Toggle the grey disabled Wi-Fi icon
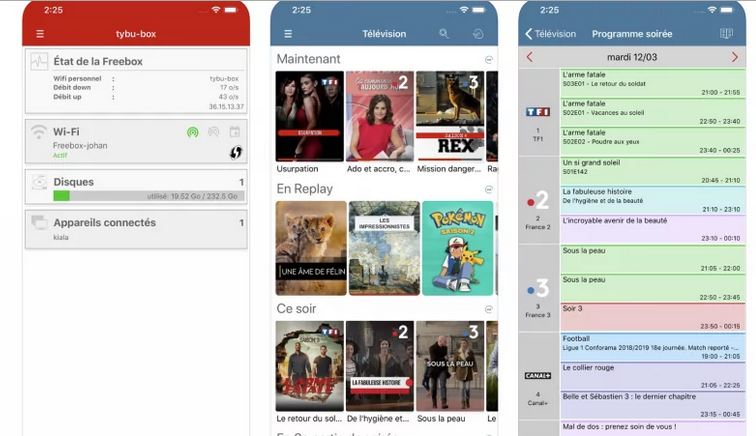 tap(213, 132)
